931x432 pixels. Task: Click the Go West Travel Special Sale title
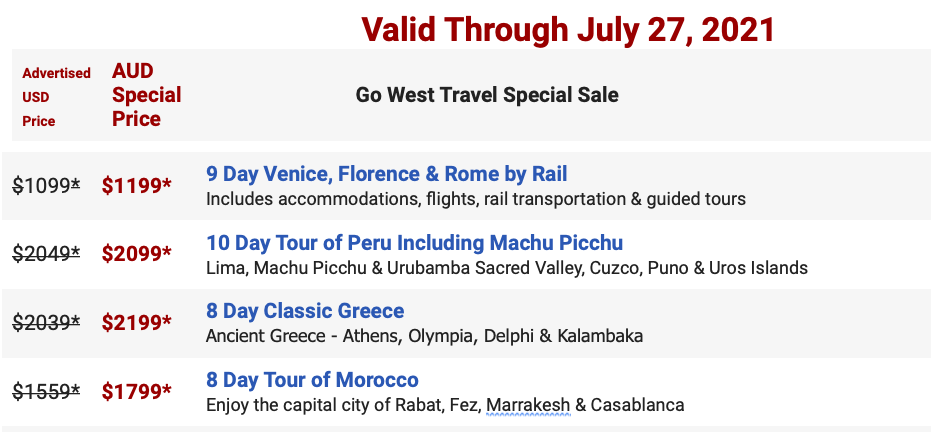[x=487, y=95]
